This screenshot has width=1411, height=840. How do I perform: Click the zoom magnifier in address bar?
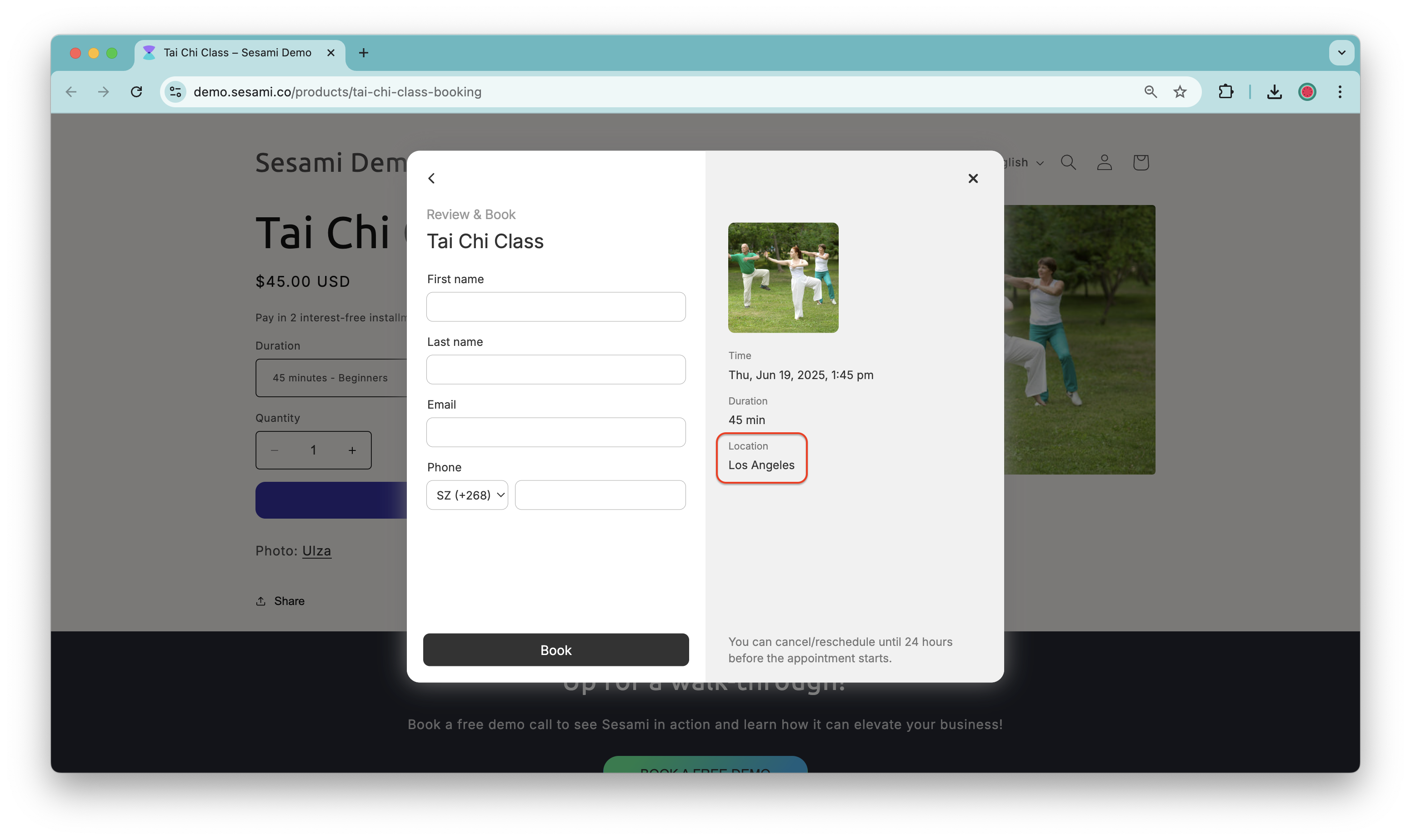(1150, 92)
